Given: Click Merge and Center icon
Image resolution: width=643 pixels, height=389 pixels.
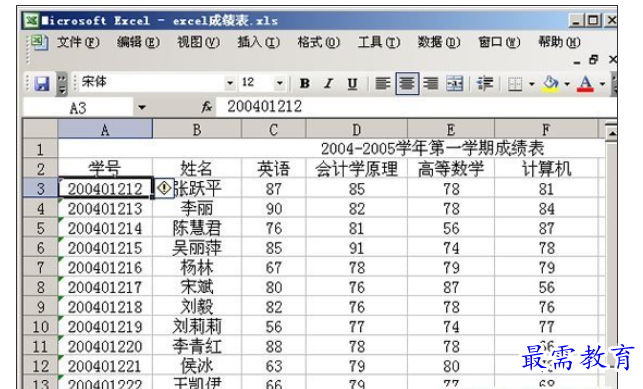Looking at the screenshot, I should click(x=455, y=84).
